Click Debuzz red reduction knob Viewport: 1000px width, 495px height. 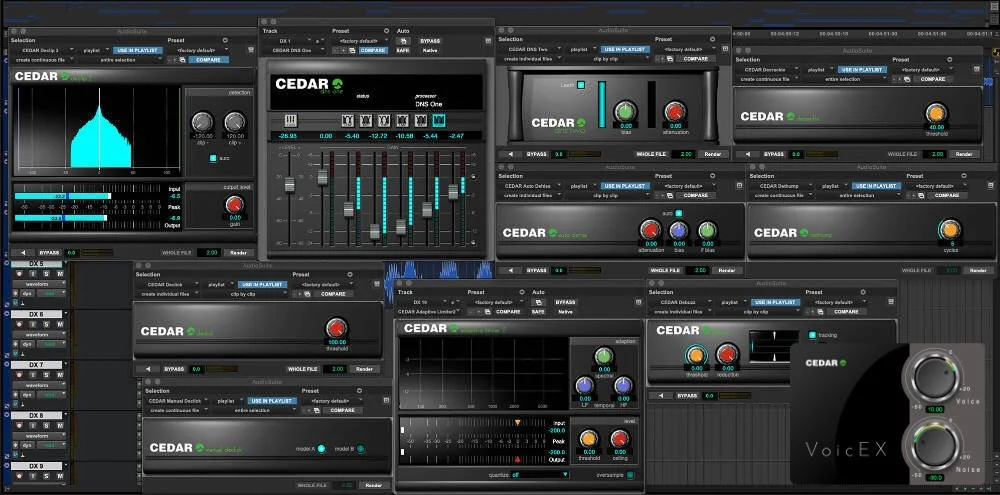[x=727, y=355]
